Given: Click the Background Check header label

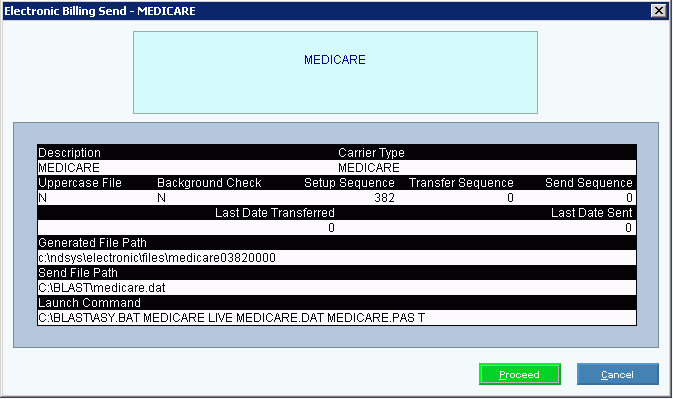Looking at the screenshot, I should click(x=209, y=183).
